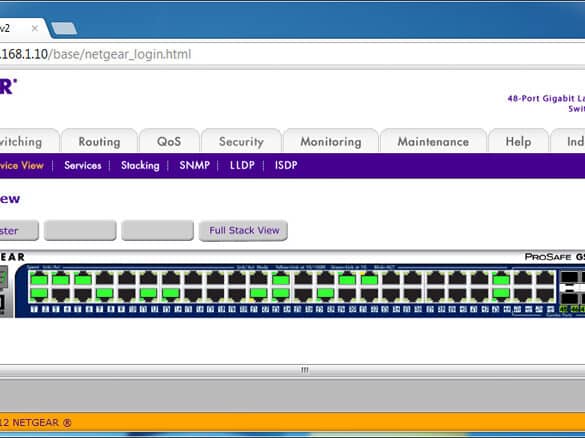Open the Maintenance tab
Screen dimensions: 585x438
pyautogui.click(x=433, y=141)
